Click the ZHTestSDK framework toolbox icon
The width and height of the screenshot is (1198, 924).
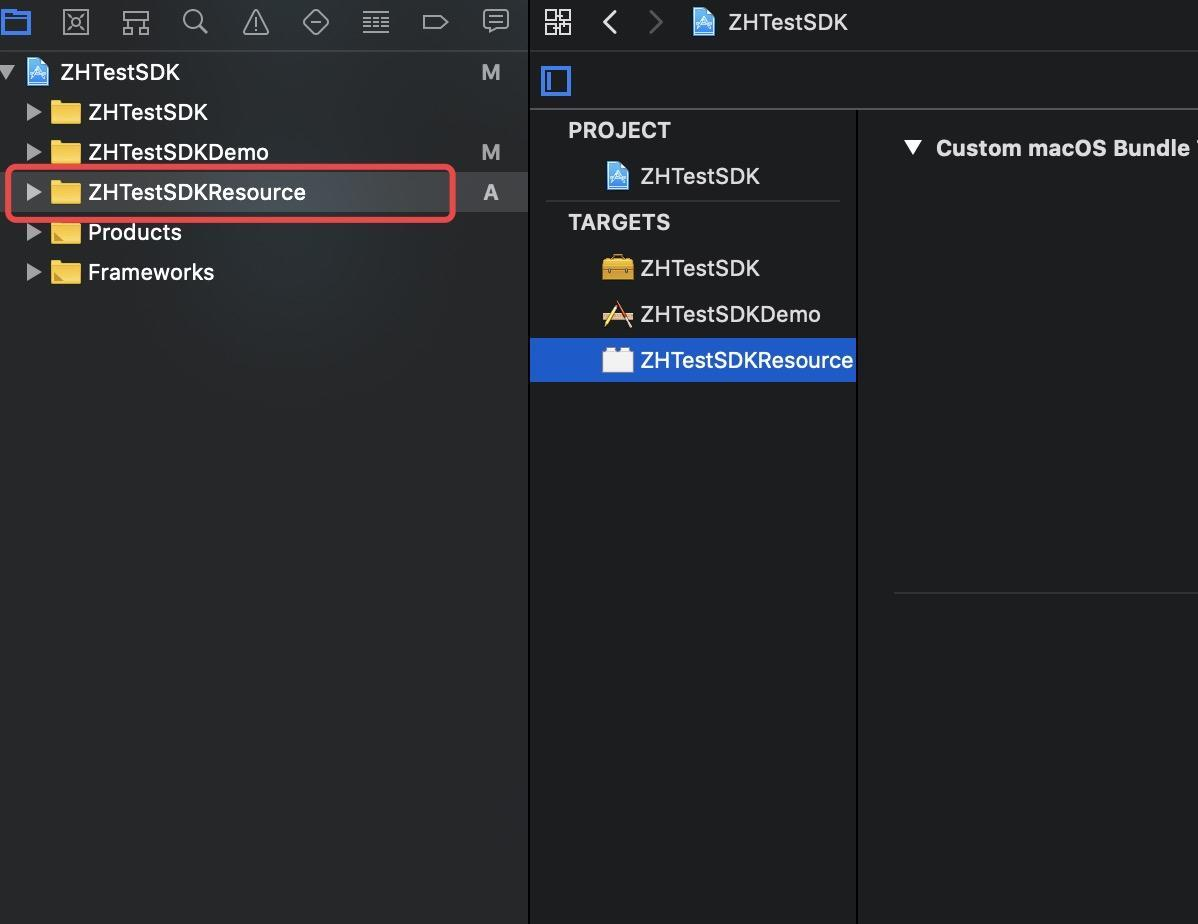click(617, 267)
